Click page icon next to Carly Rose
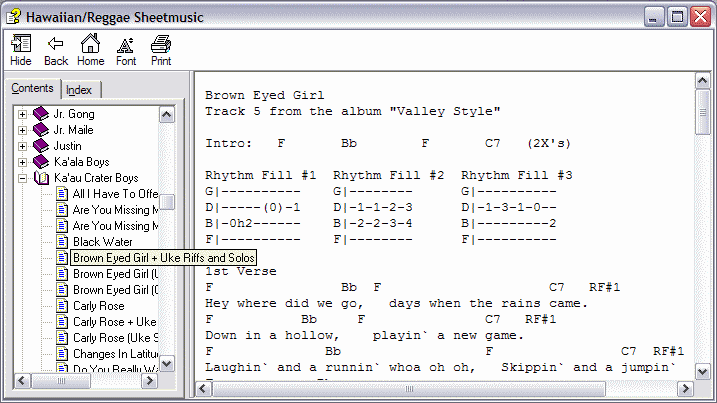 click(x=62, y=306)
